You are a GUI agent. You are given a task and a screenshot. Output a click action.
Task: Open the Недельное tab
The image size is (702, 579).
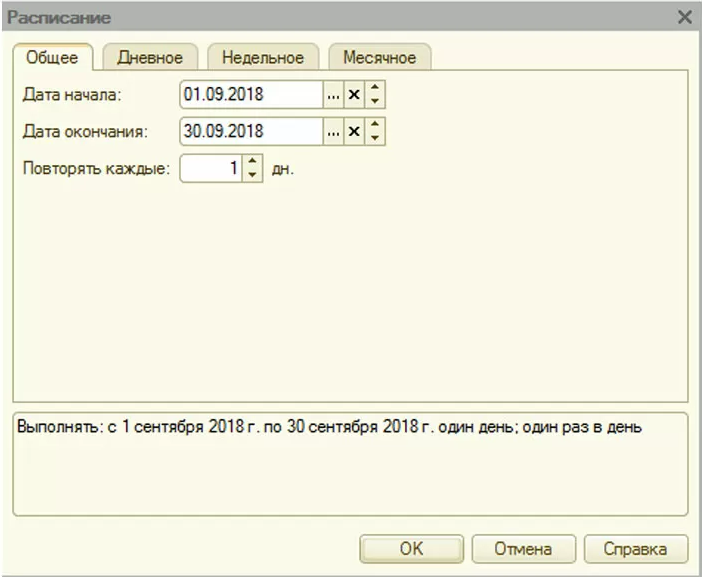click(x=263, y=57)
